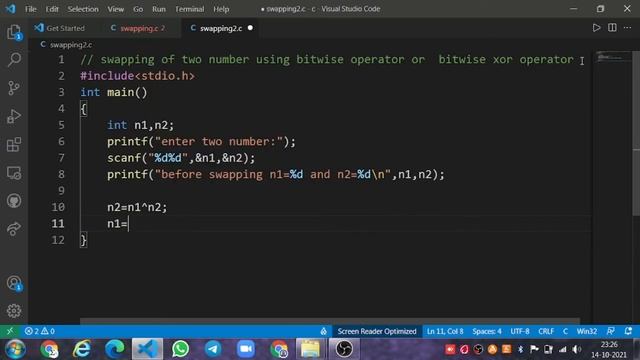The width and height of the screenshot is (640, 360).
Task: Open OBS Studio from taskbar
Action: [344, 349]
